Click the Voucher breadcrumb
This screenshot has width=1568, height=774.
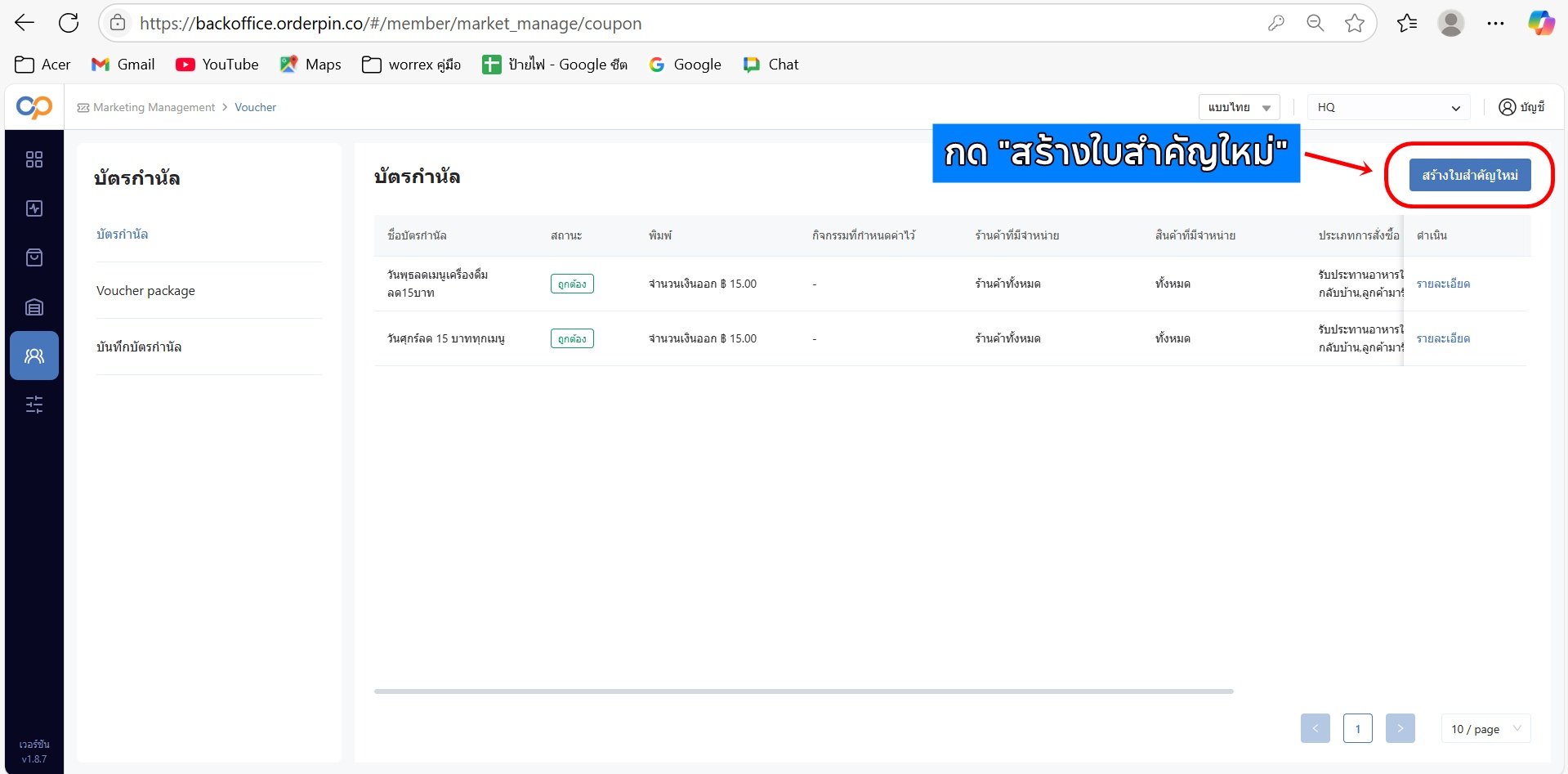click(256, 107)
